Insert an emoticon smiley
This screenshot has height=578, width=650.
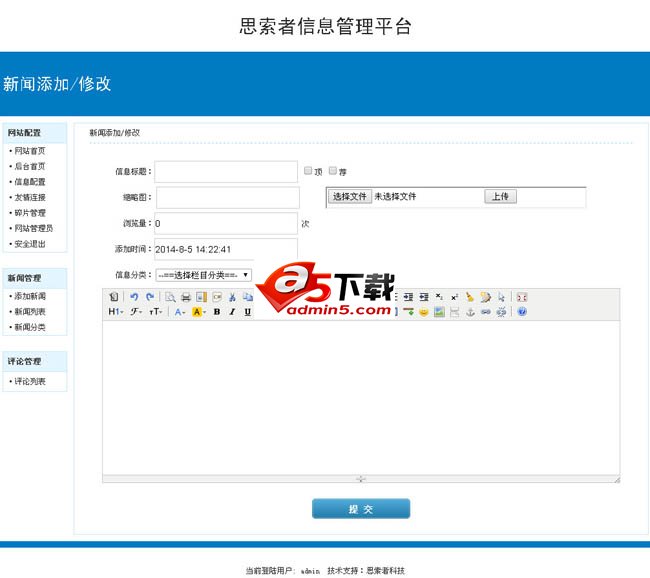click(x=424, y=312)
